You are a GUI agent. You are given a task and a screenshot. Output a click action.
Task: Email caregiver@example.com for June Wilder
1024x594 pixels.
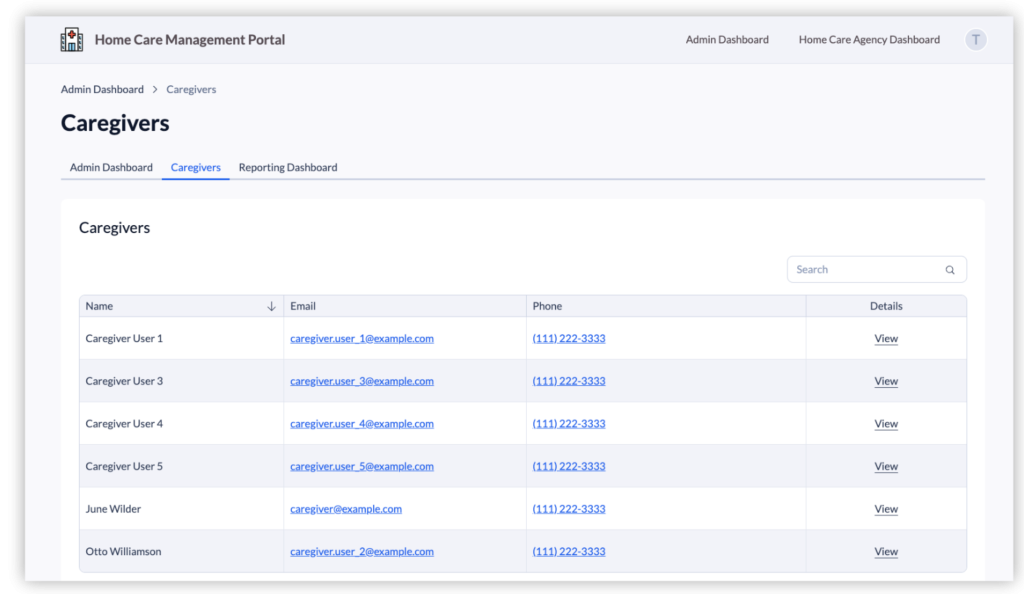pyautogui.click(x=346, y=508)
